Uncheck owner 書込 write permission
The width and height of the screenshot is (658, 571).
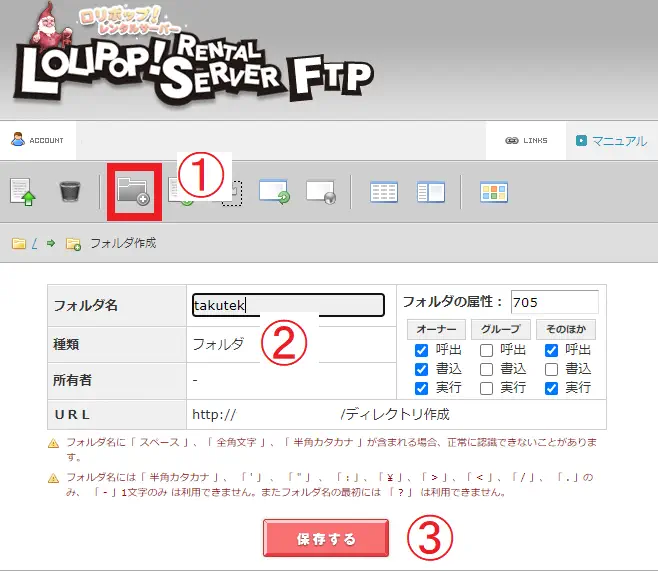(x=420, y=369)
